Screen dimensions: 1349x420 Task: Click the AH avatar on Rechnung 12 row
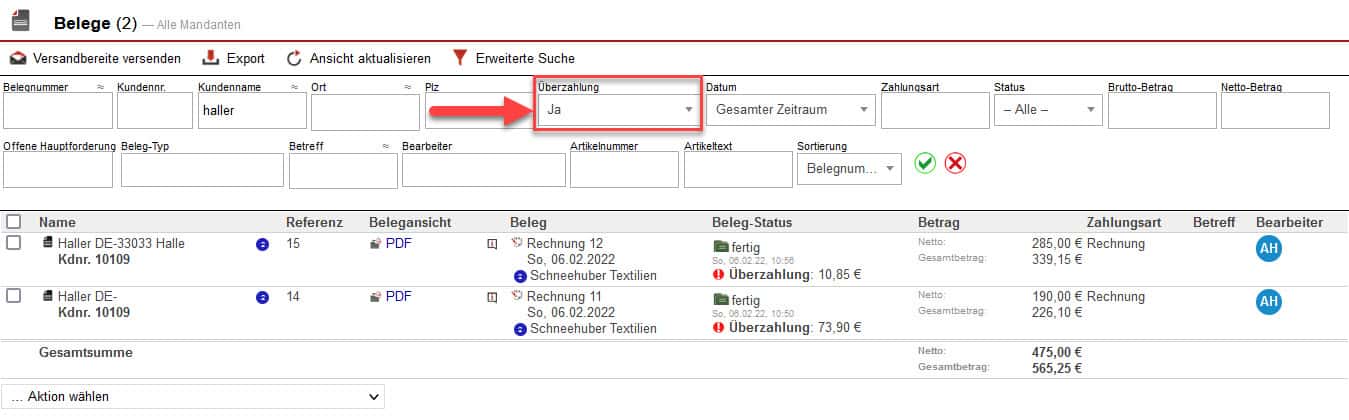[x=1268, y=248]
